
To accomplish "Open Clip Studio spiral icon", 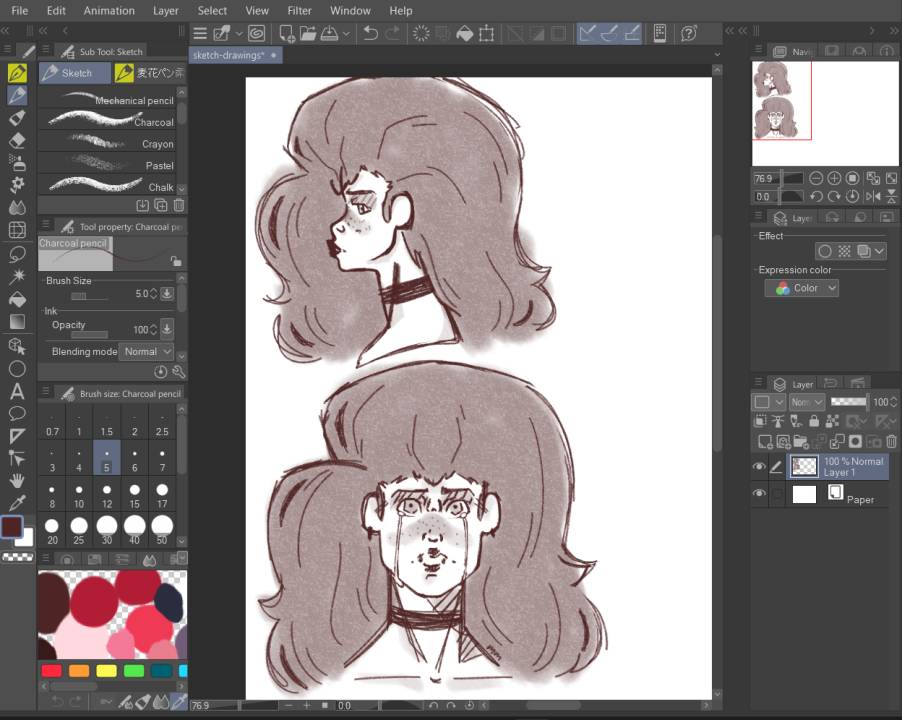I will coord(257,33).
